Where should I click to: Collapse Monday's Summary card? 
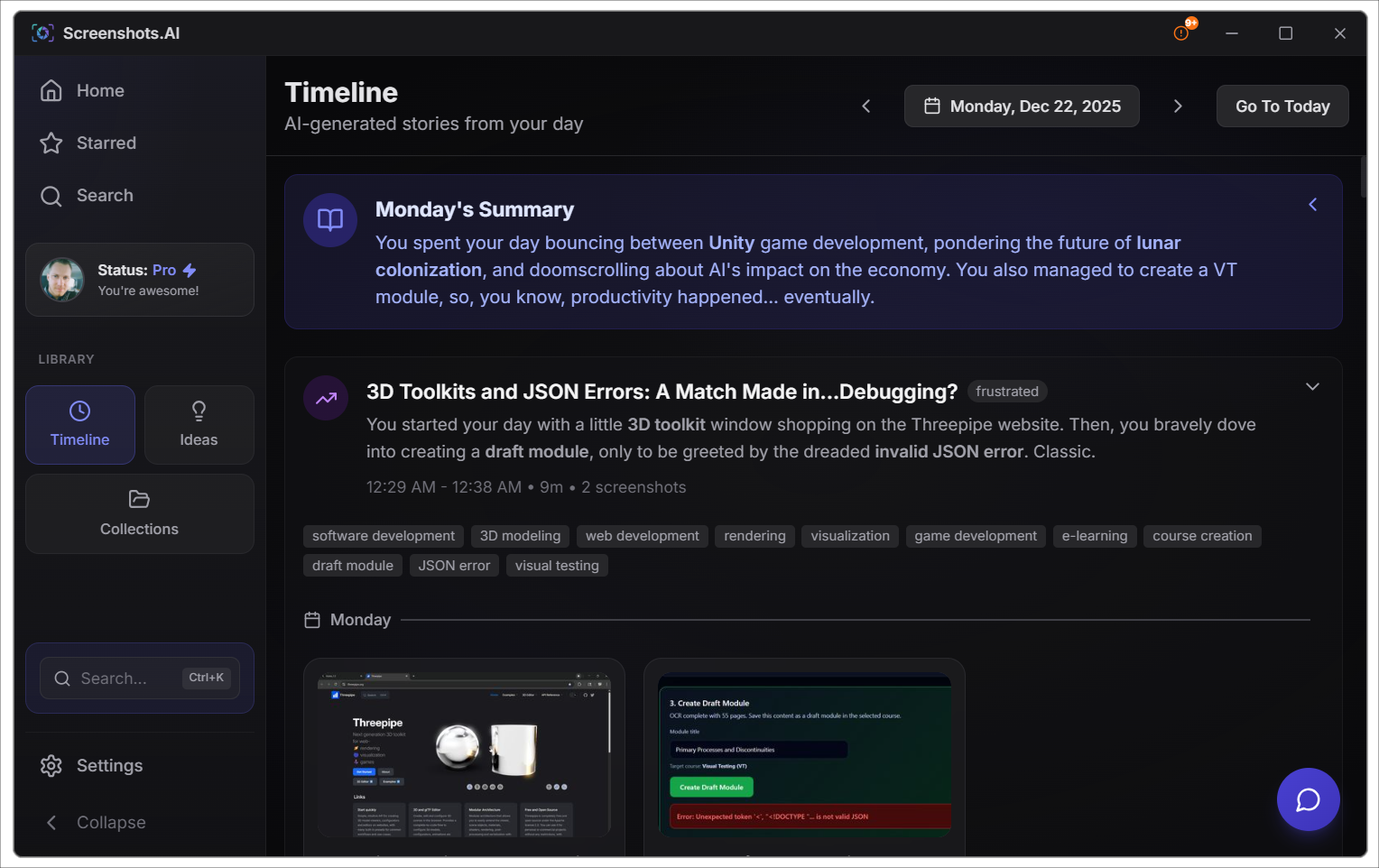[x=1312, y=204]
